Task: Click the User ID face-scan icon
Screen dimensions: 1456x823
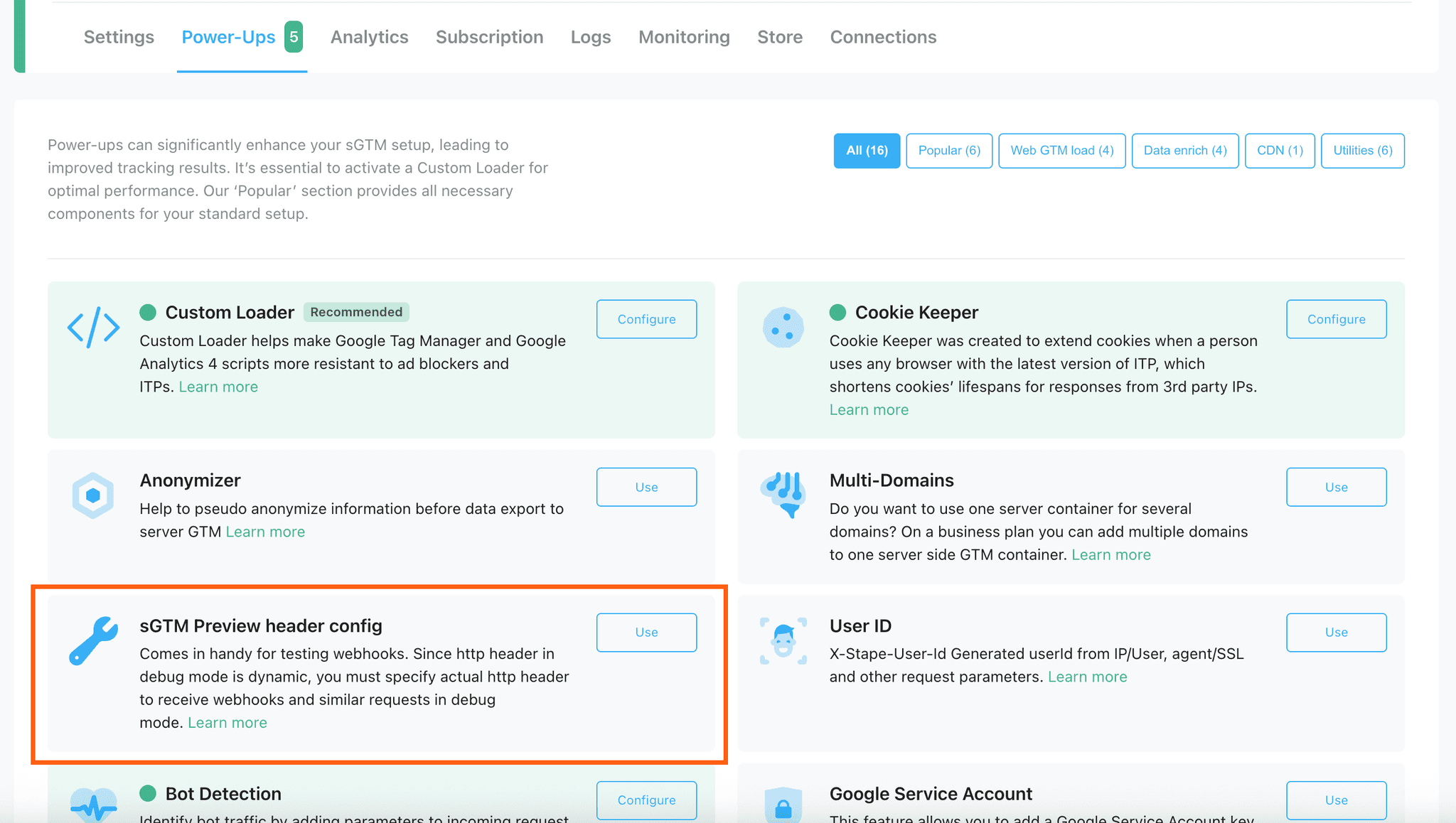Action: click(x=783, y=640)
